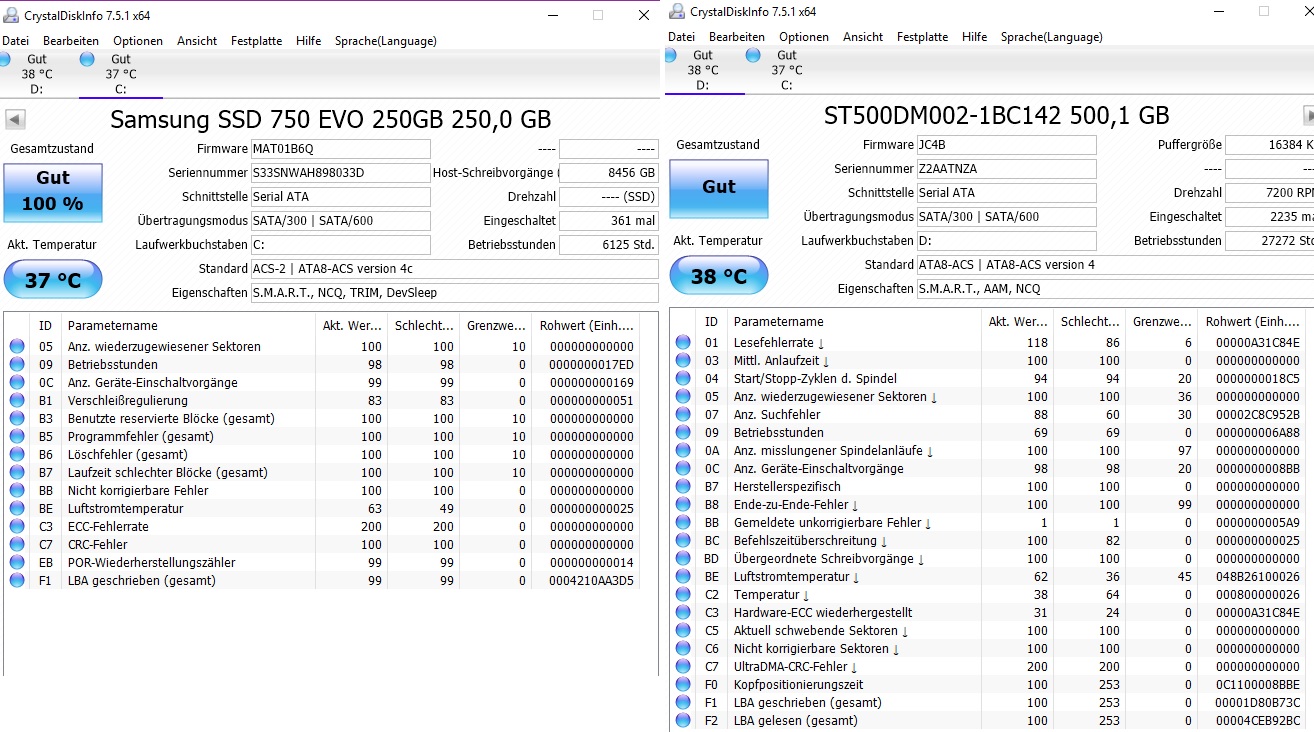Click status icon of ECC-Fehlerrate row
This screenshot has height=732, width=1314.
pyautogui.click(x=17, y=527)
